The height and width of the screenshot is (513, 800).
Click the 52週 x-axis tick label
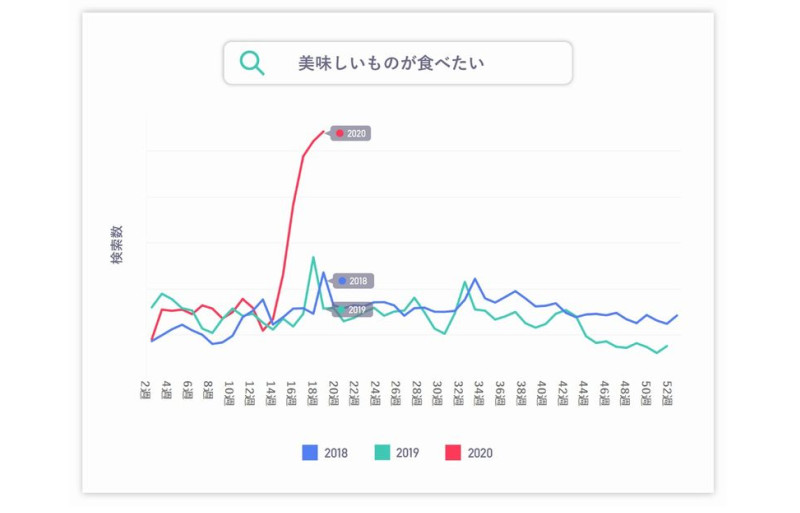[666, 390]
